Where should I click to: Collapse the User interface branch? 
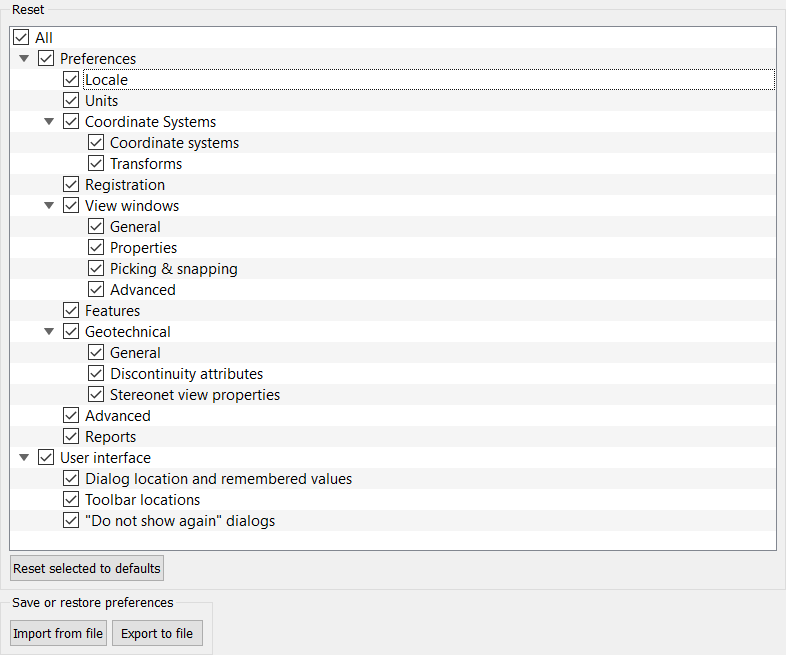[24, 458]
